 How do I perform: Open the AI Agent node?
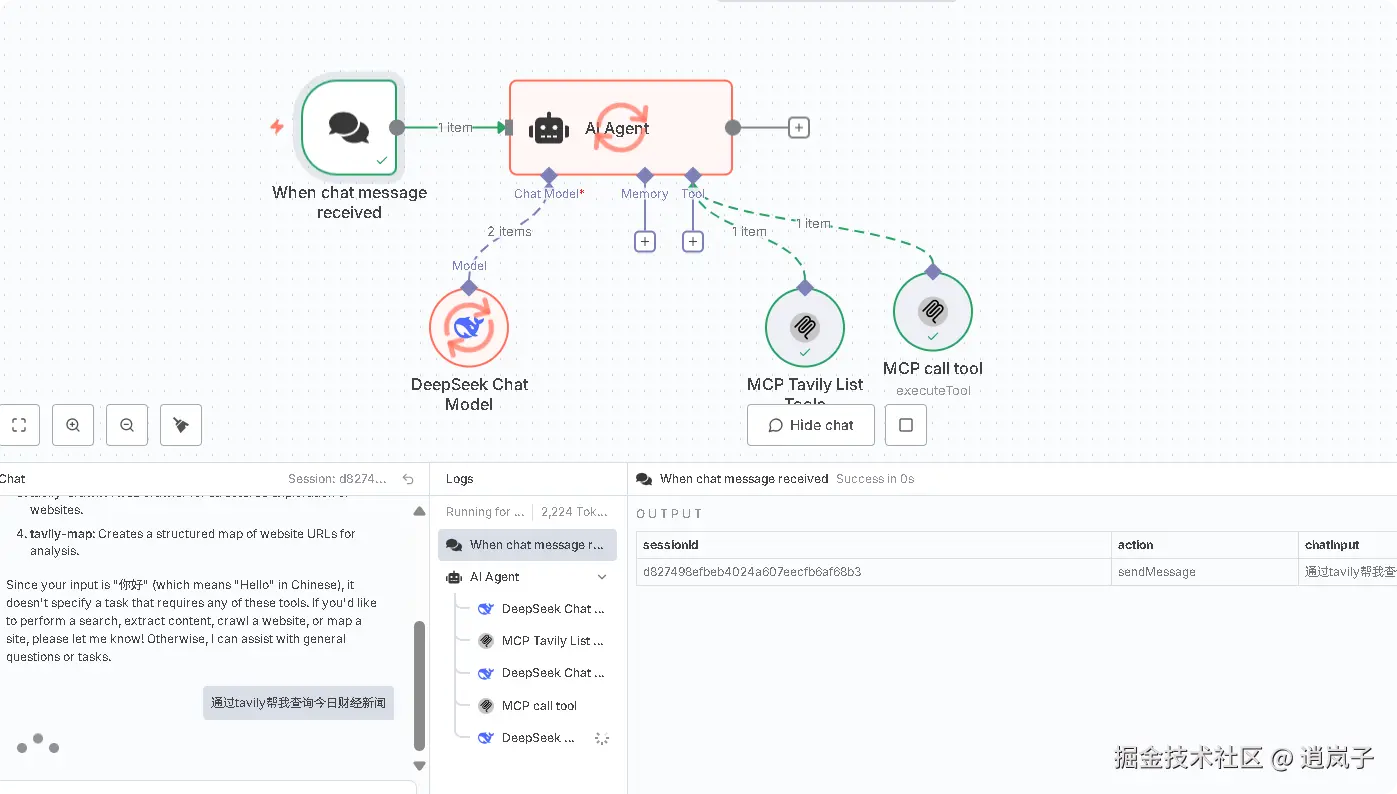click(x=621, y=127)
